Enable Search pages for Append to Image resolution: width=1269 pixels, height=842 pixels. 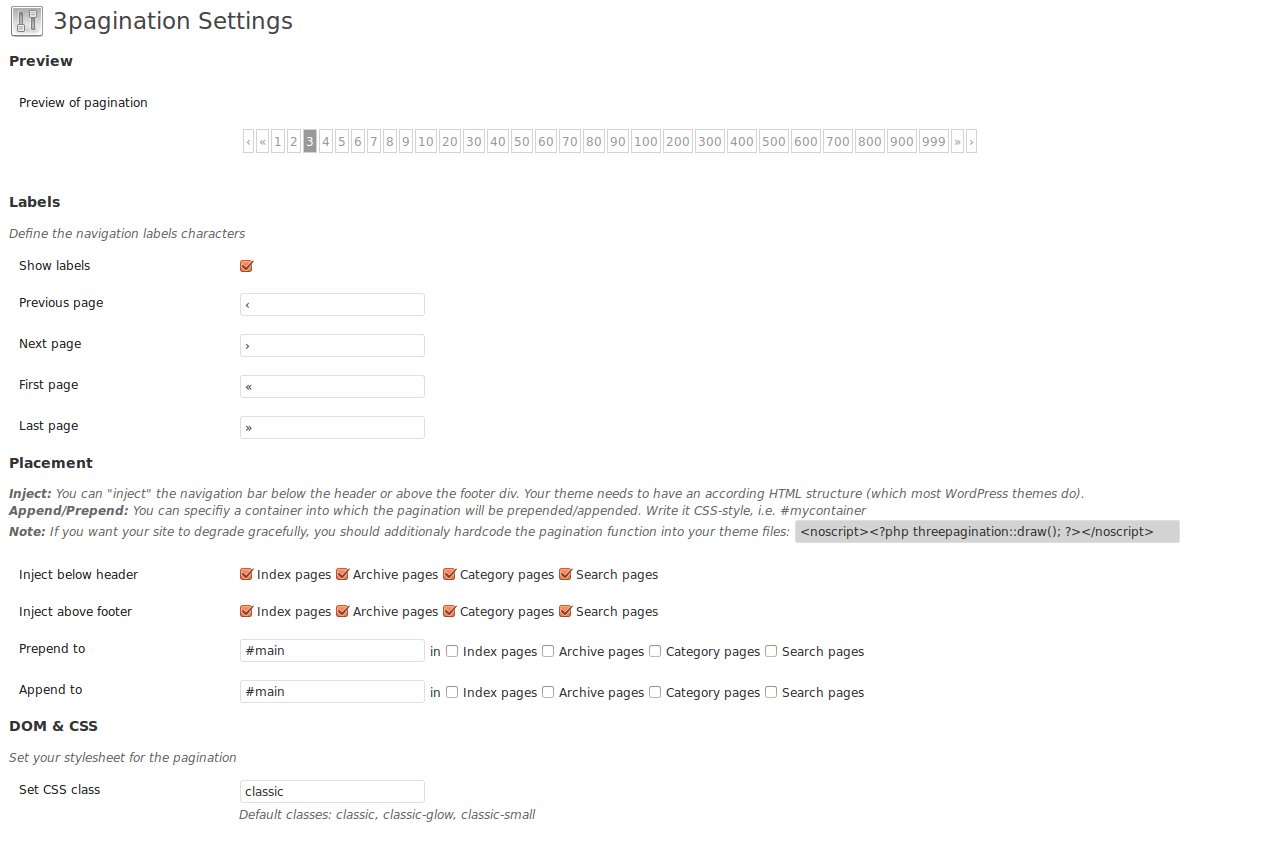tap(771, 692)
